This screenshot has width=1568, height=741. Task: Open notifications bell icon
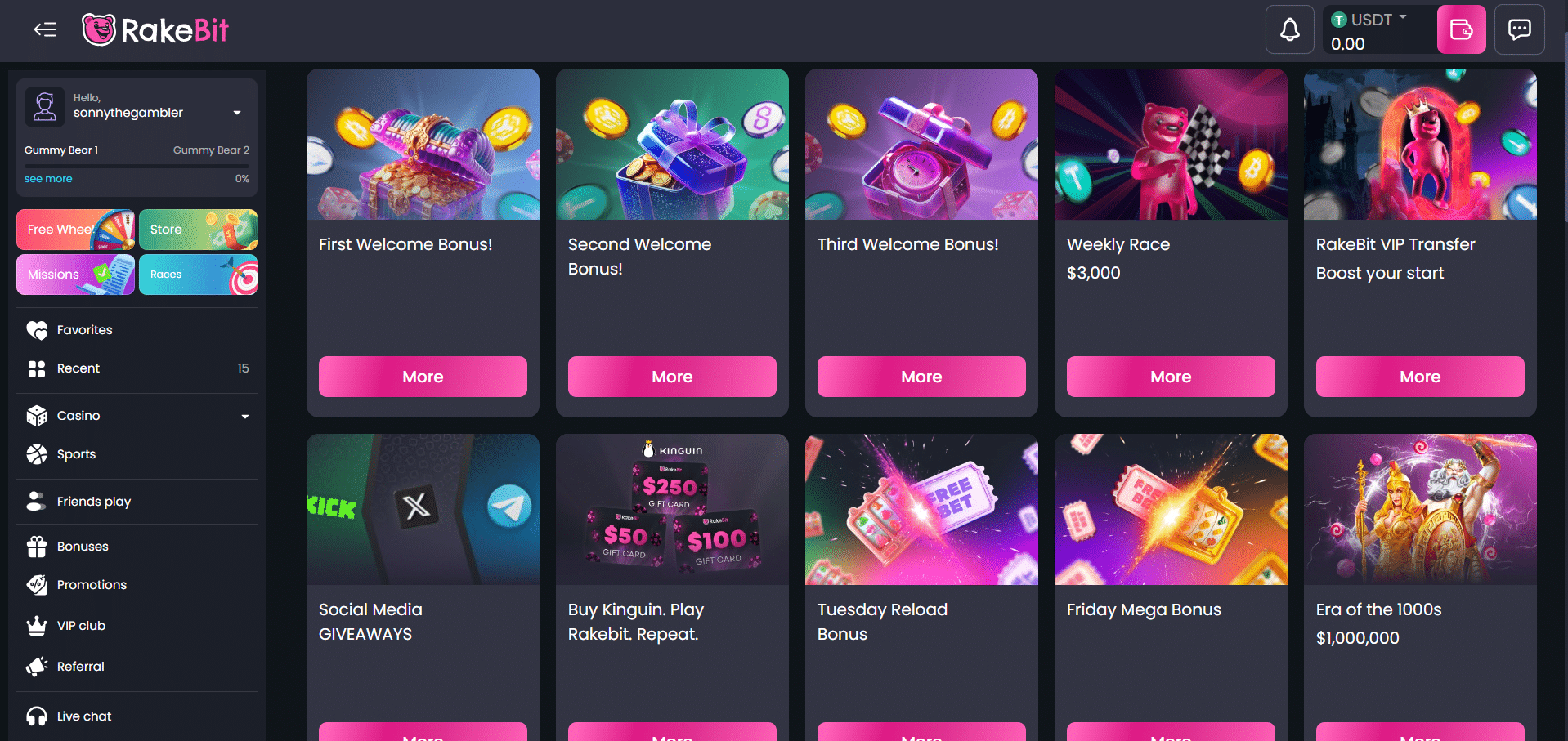click(1289, 29)
